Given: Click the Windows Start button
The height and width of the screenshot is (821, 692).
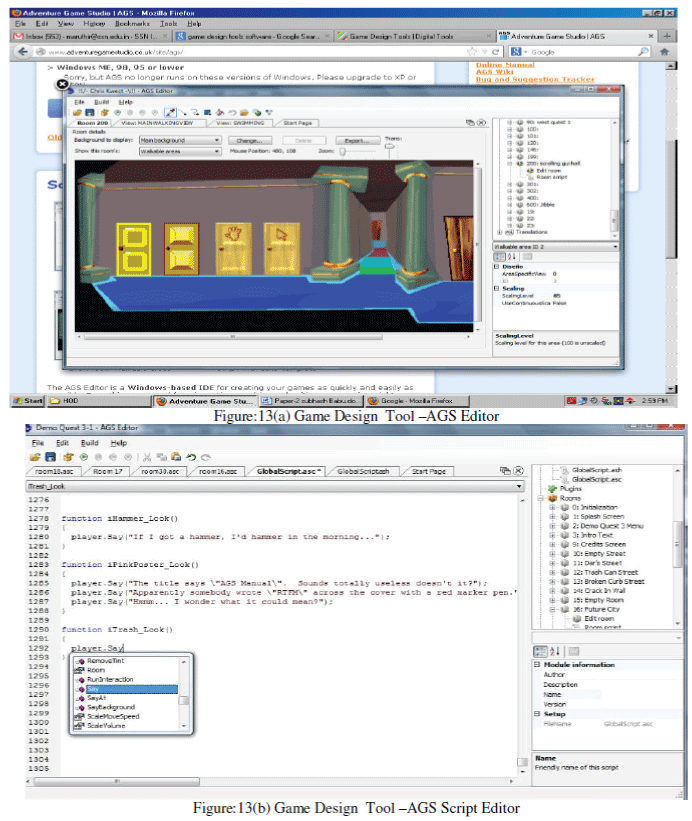Looking at the screenshot, I should (x=27, y=400).
